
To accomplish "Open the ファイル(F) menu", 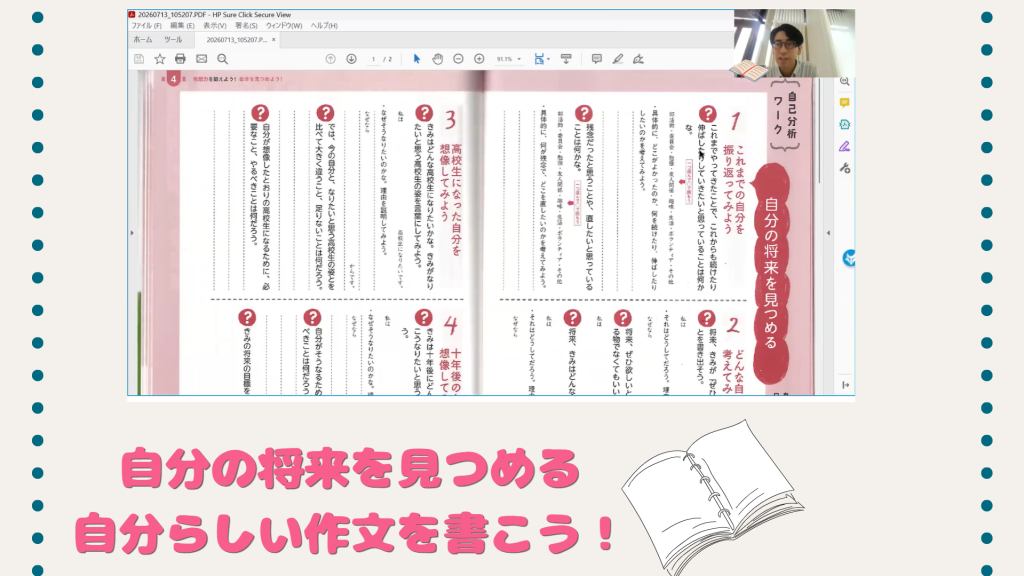I will click(146, 25).
